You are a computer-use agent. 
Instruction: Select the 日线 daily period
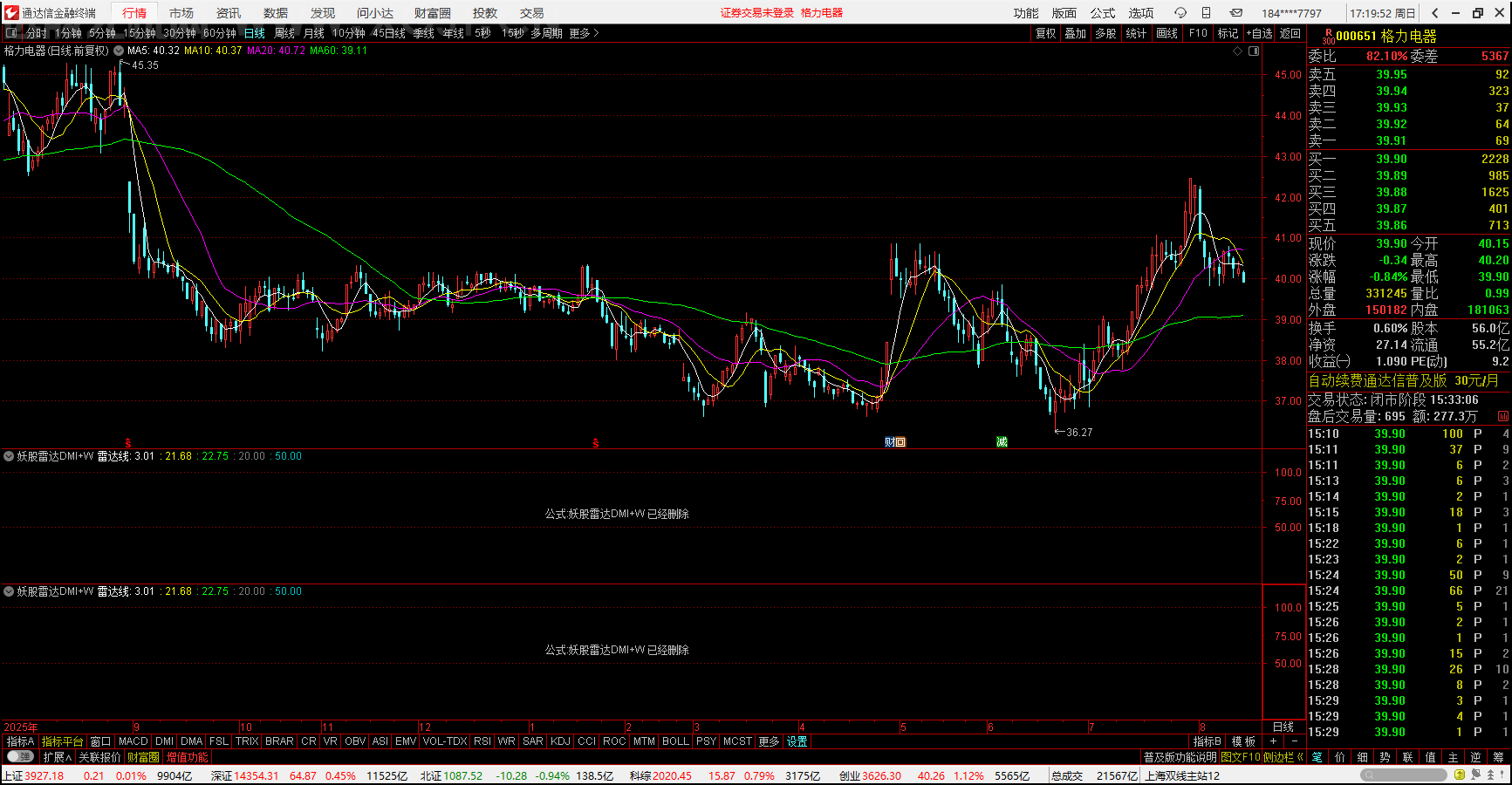255,33
